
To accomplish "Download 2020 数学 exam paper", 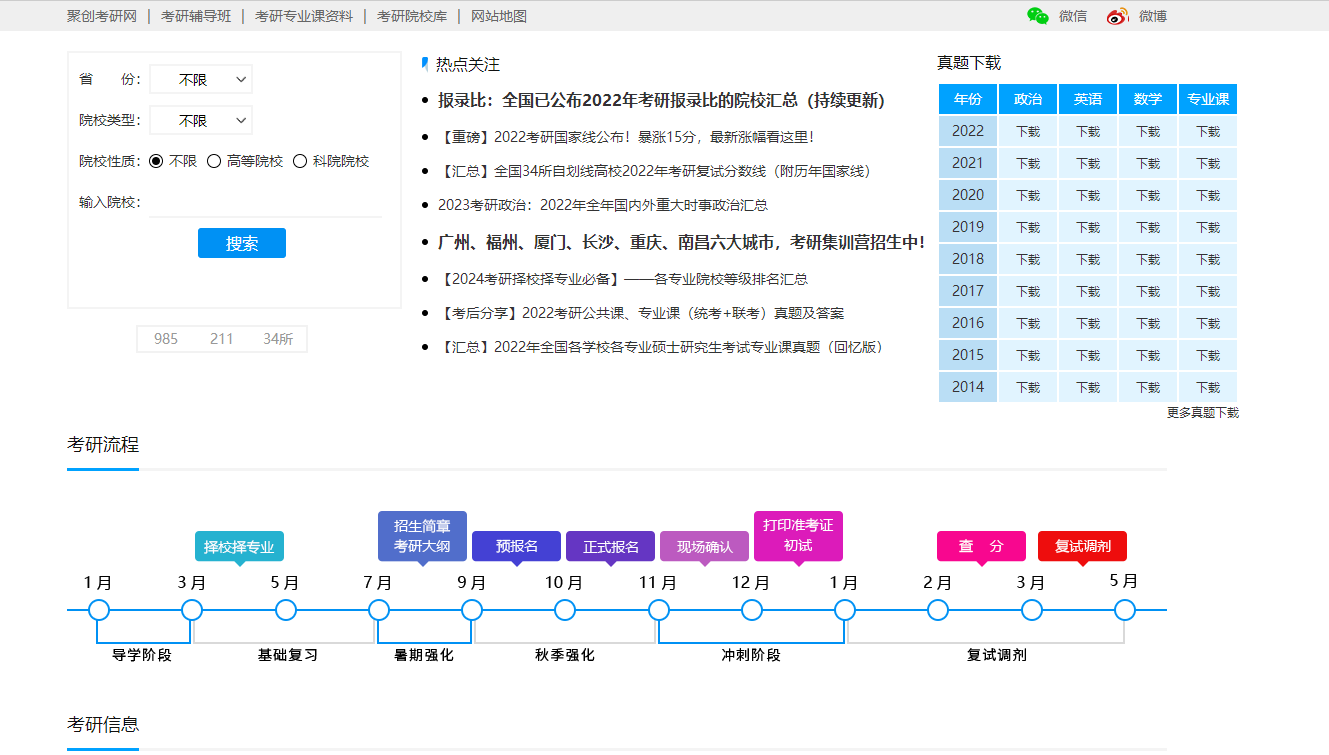I will pyautogui.click(x=1148, y=195).
